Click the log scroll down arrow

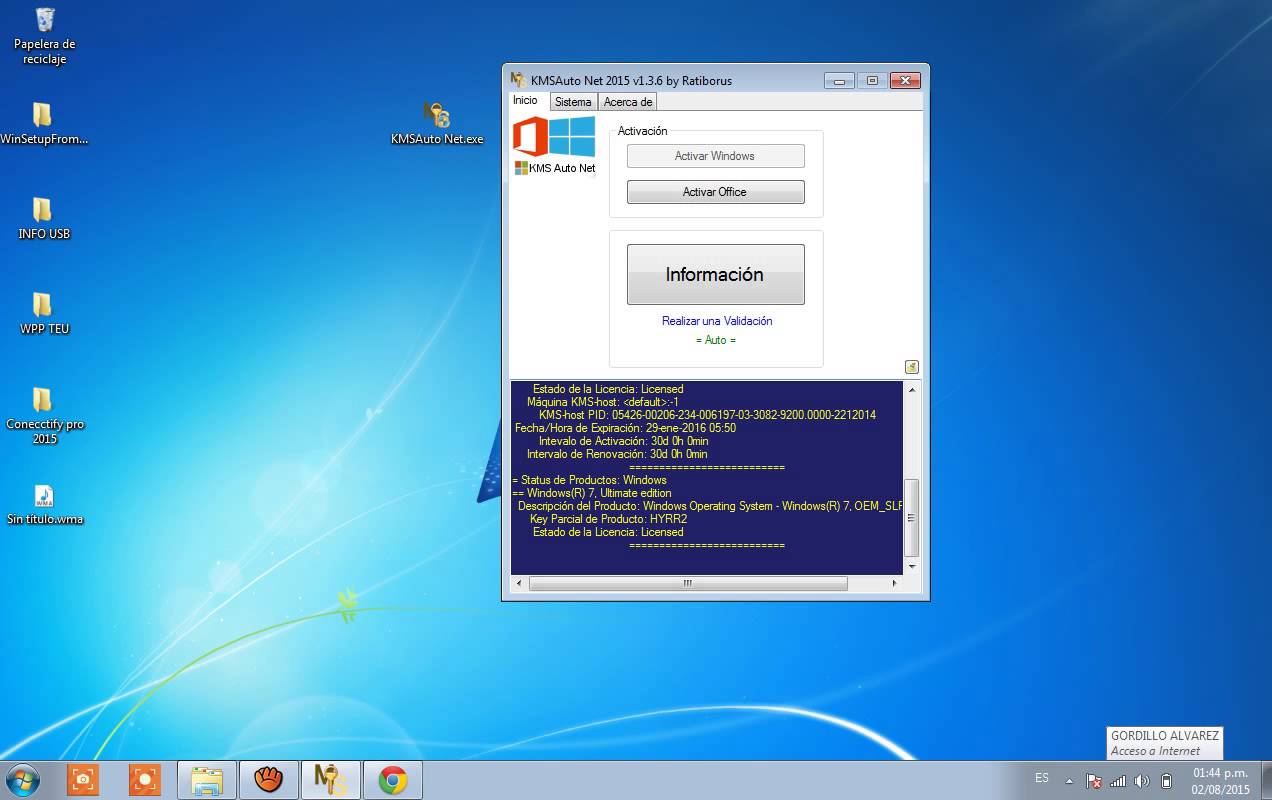911,567
